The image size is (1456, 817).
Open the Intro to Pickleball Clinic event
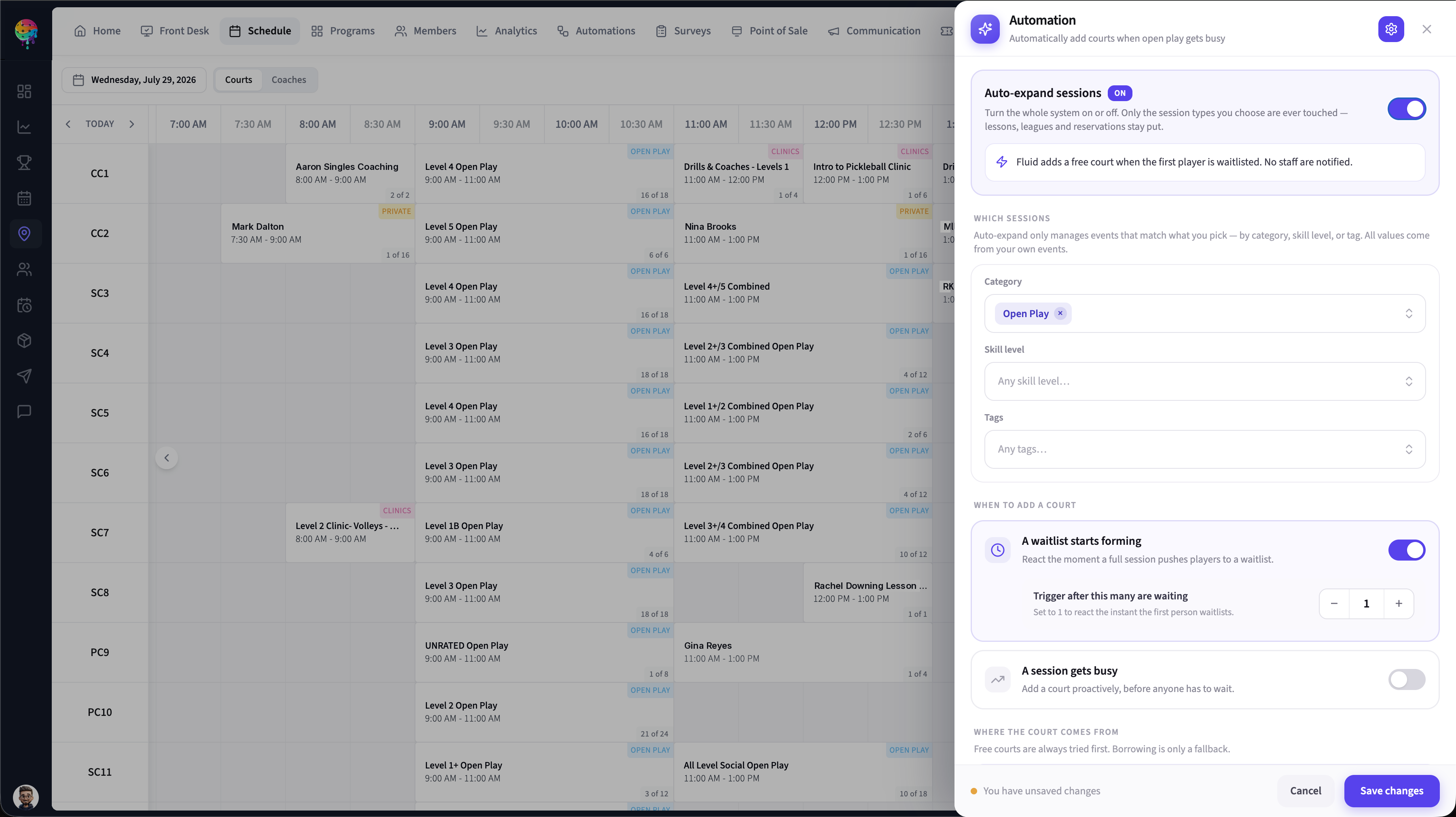(x=868, y=173)
